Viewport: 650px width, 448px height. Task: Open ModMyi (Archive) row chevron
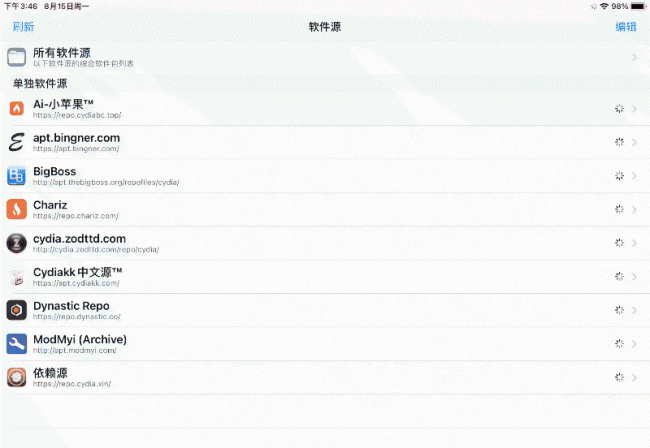(634, 344)
